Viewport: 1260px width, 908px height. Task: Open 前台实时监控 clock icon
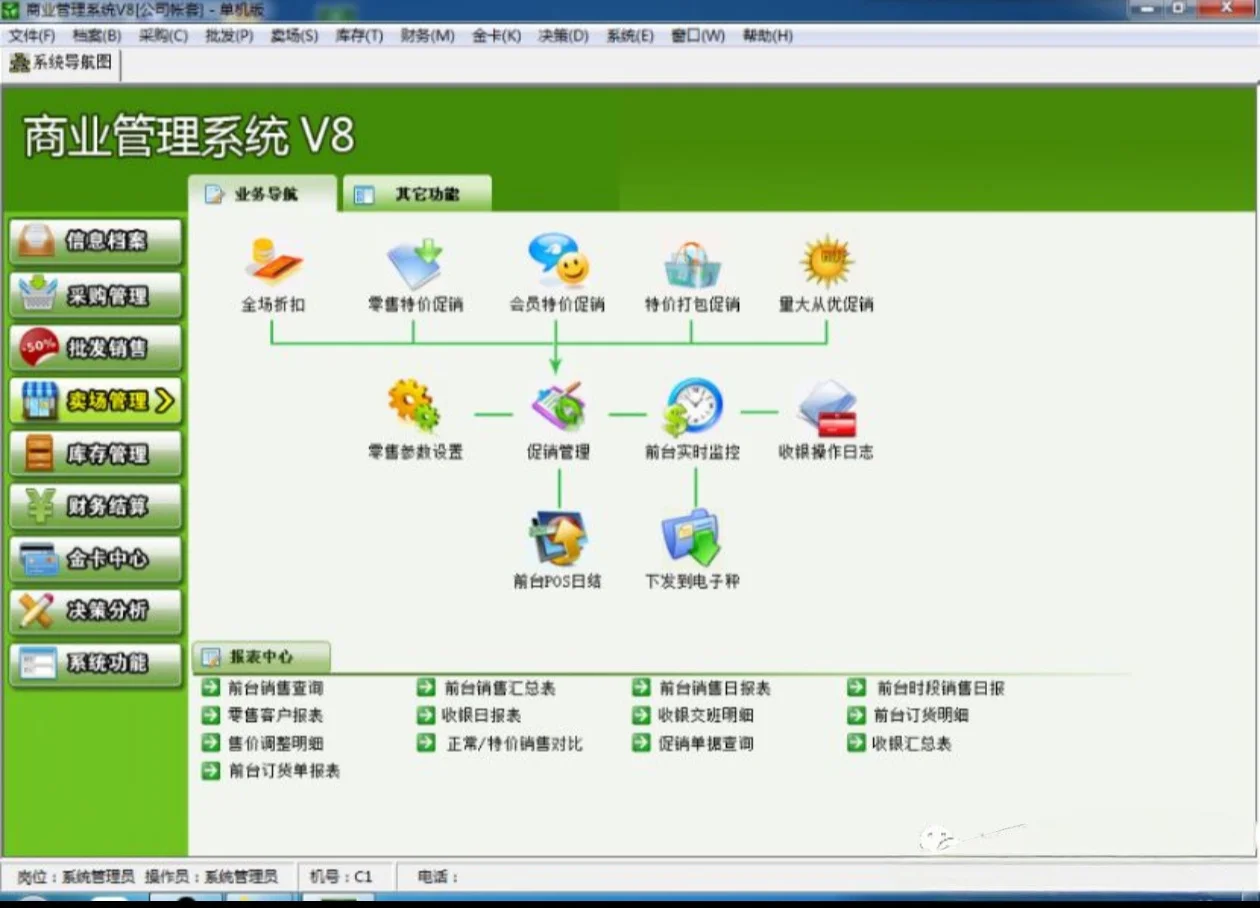(694, 405)
